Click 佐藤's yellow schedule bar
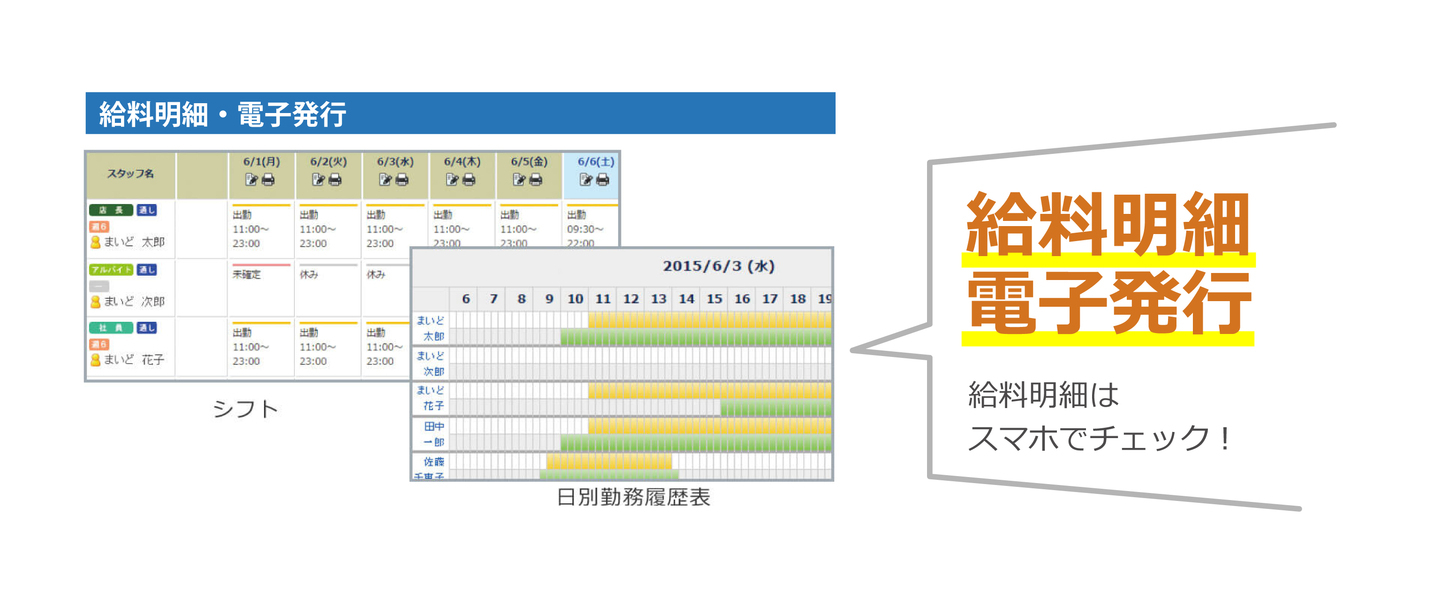This screenshot has width=1440, height=591. point(608,462)
